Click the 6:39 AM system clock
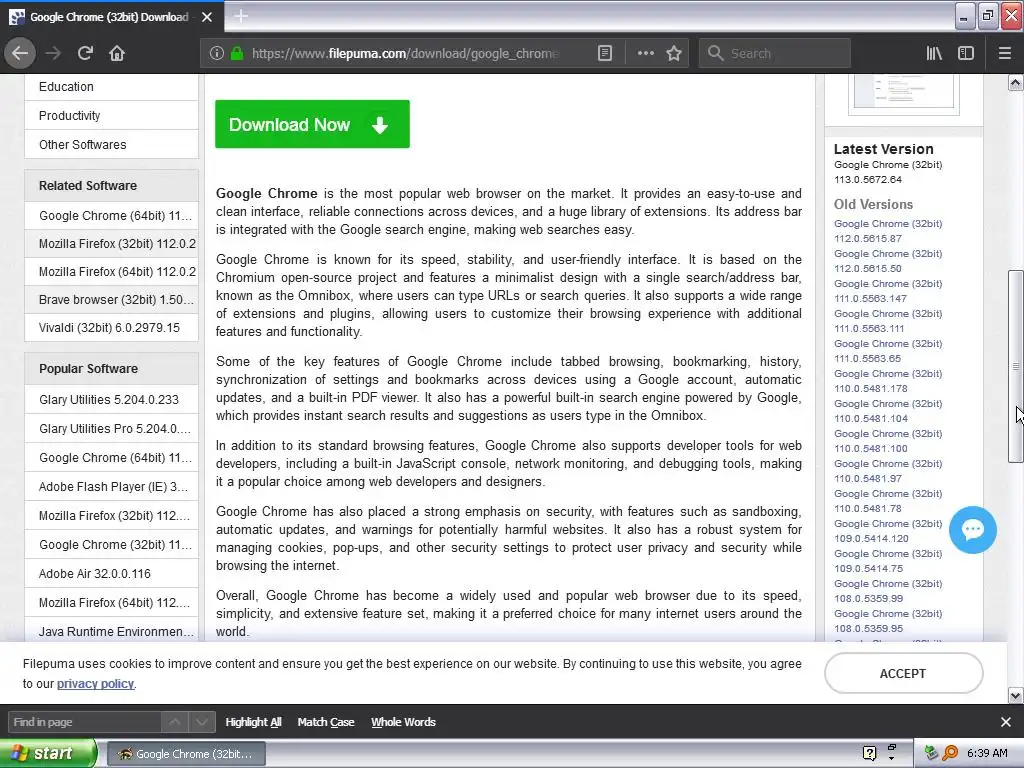Screen dimensions: 1024x768 tap(987, 753)
